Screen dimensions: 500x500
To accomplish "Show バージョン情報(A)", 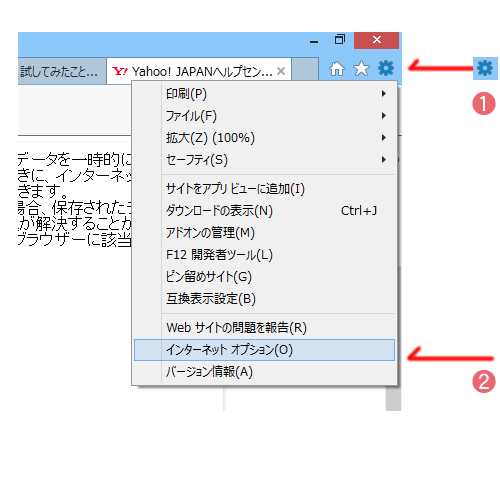I will 264,372.
